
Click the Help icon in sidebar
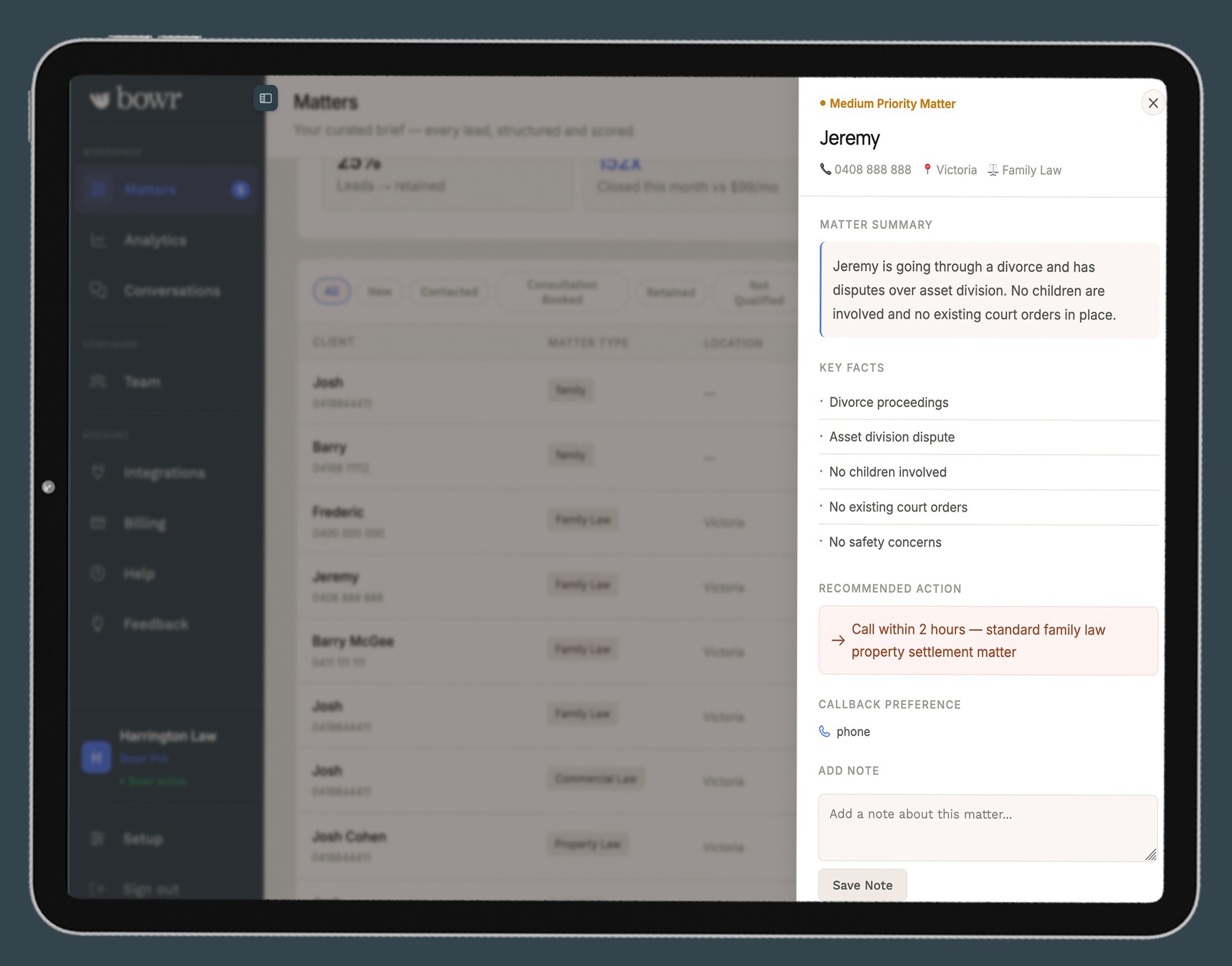coord(98,573)
